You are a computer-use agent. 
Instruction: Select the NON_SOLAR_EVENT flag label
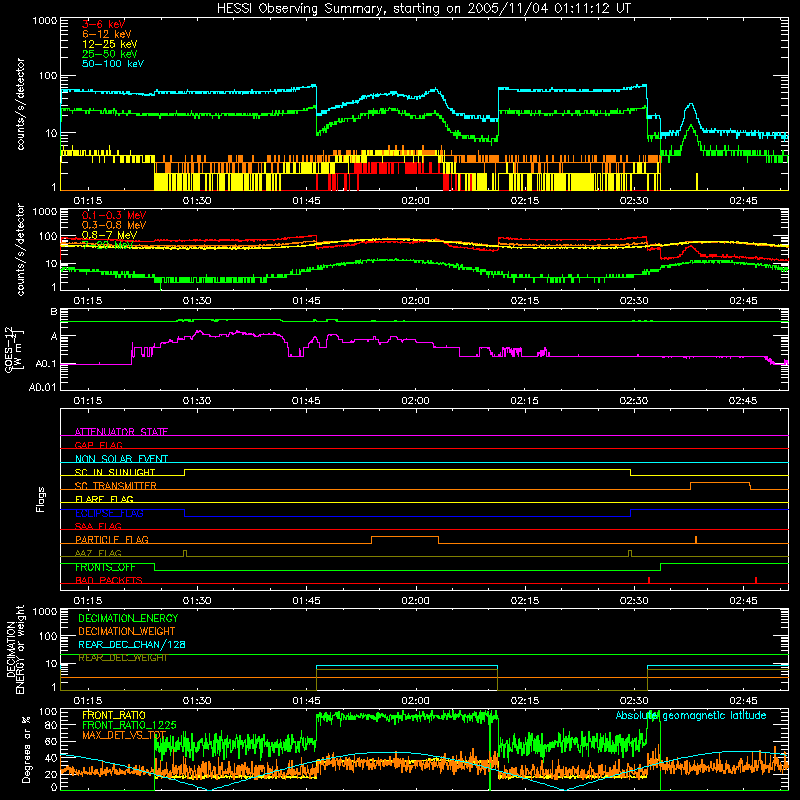[121, 459]
